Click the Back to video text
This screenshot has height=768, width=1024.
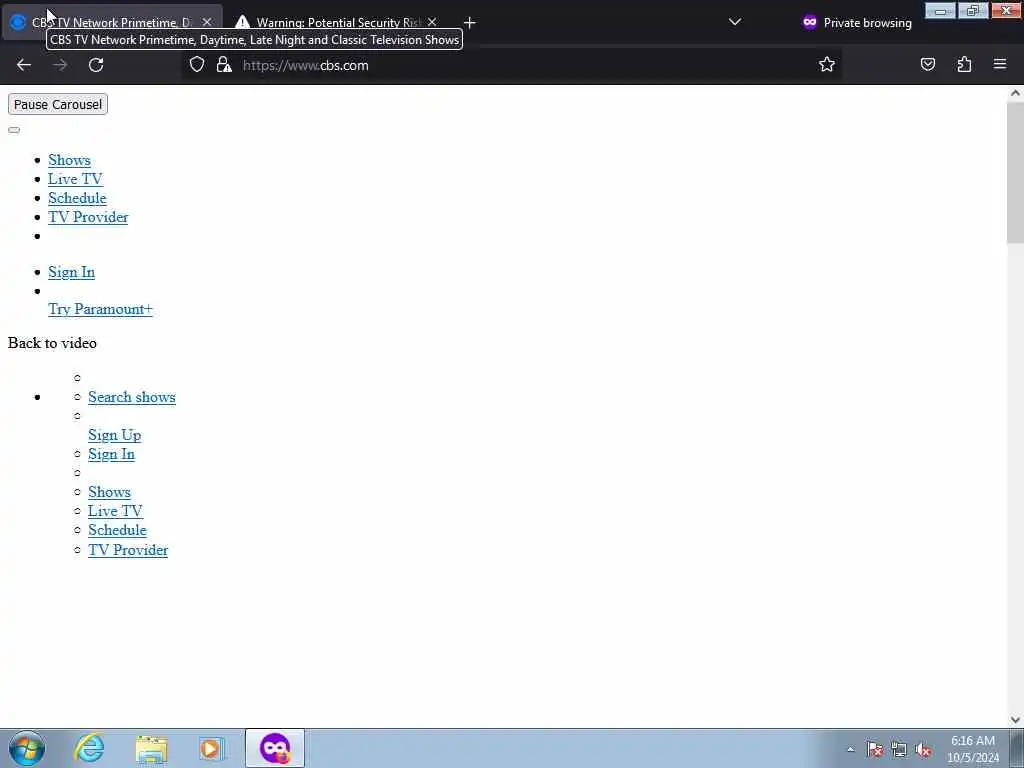click(52, 343)
